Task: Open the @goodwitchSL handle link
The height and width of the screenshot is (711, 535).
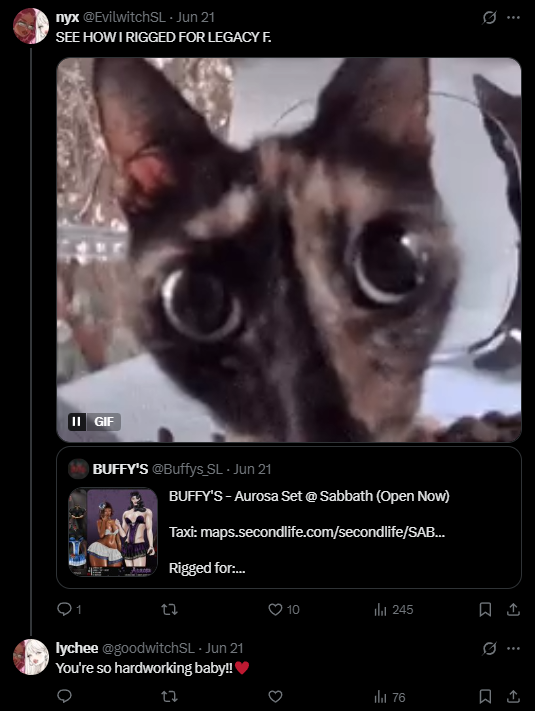Action: 148,648
